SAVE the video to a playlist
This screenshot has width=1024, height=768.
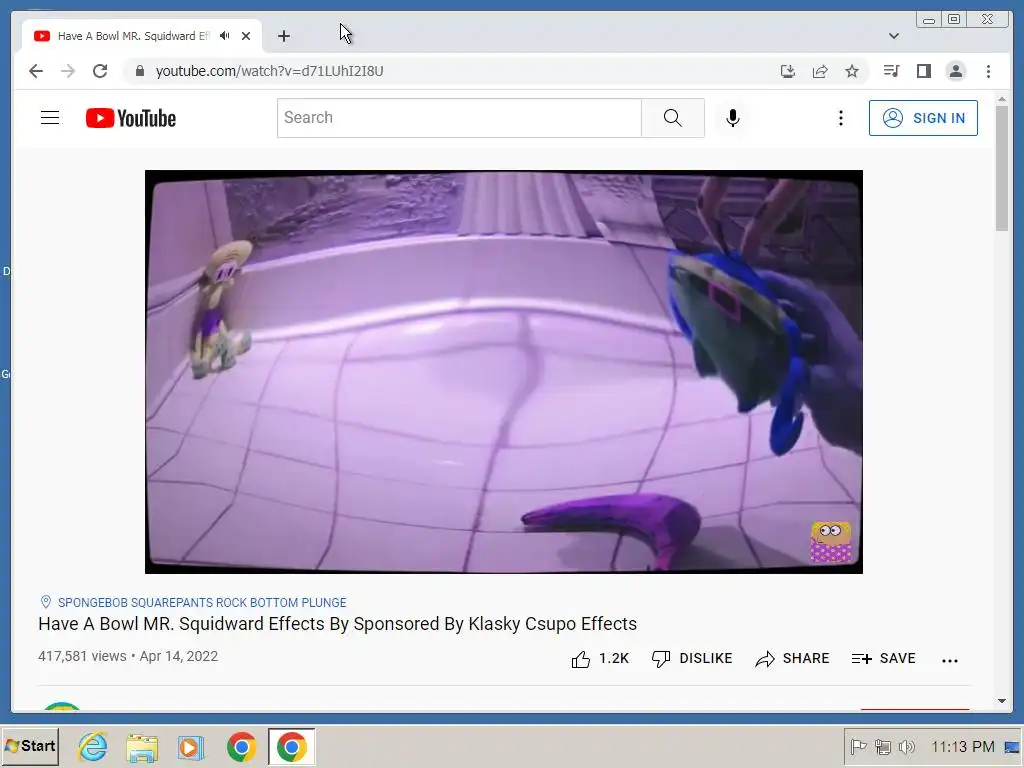[x=884, y=658]
